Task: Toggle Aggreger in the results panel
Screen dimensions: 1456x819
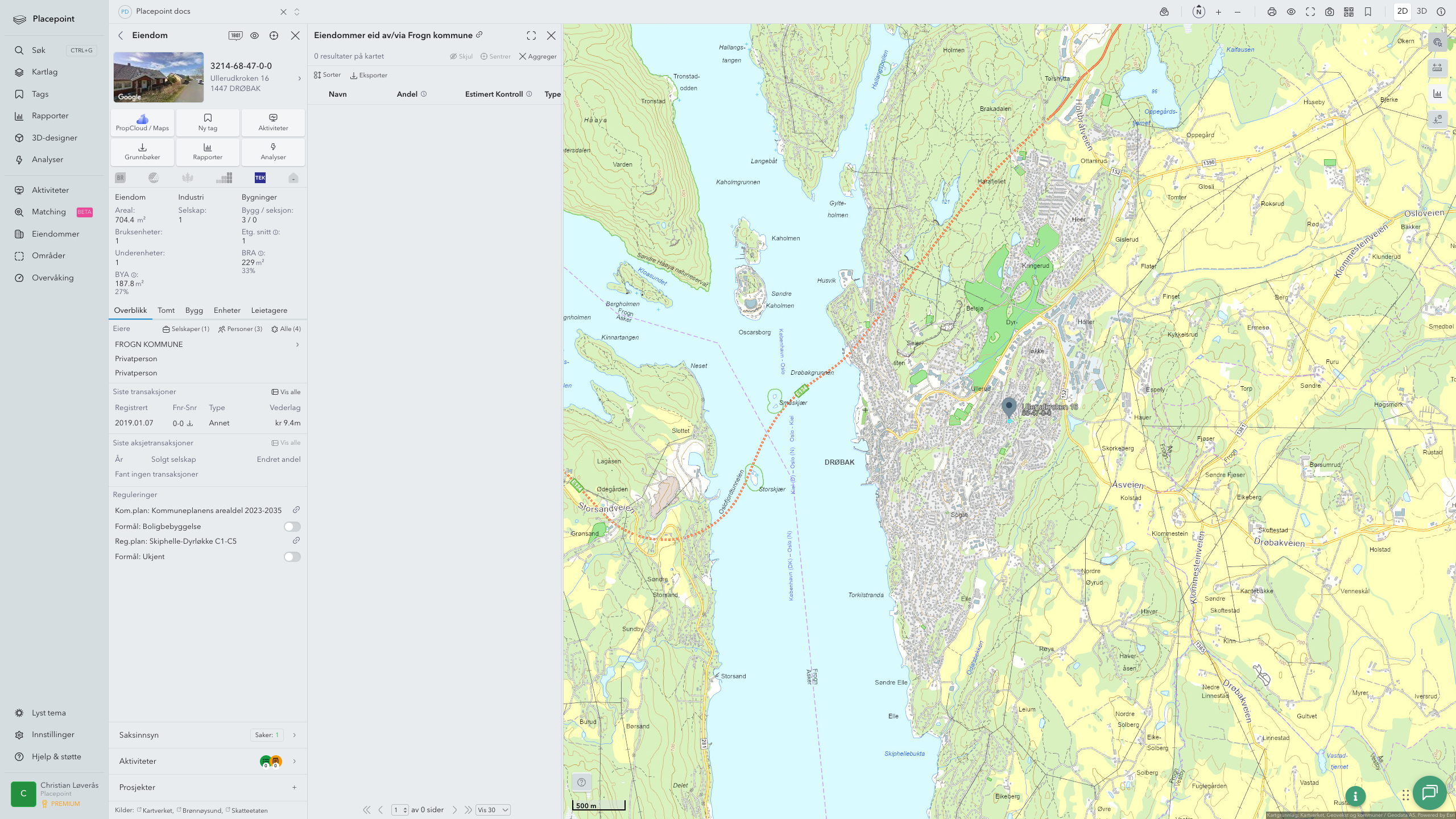Action: (537, 56)
